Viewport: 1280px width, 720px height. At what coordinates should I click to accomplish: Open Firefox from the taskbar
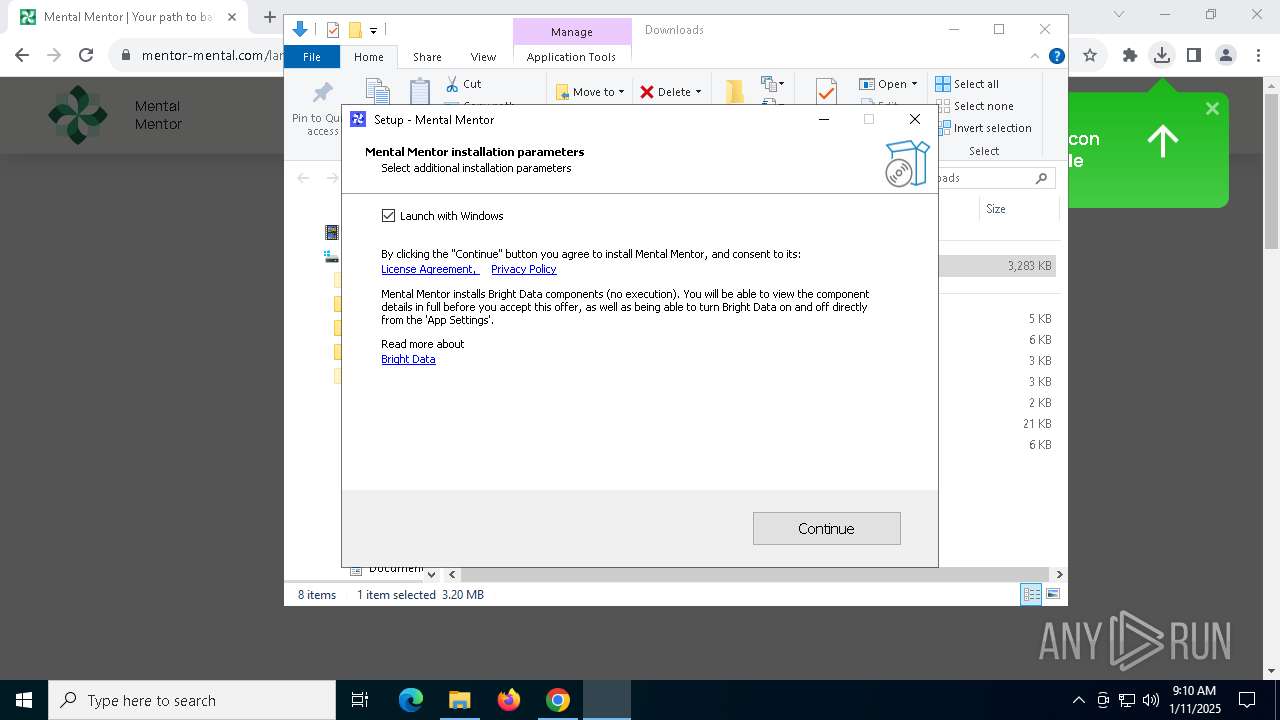pyautogui.click(x=509, y=700)
